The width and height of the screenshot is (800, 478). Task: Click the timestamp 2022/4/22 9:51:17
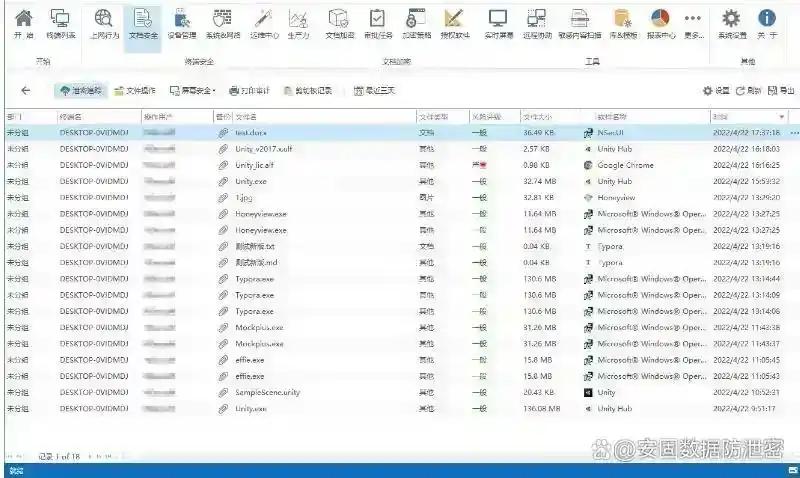pyautogui.click(x=744, y=409)
